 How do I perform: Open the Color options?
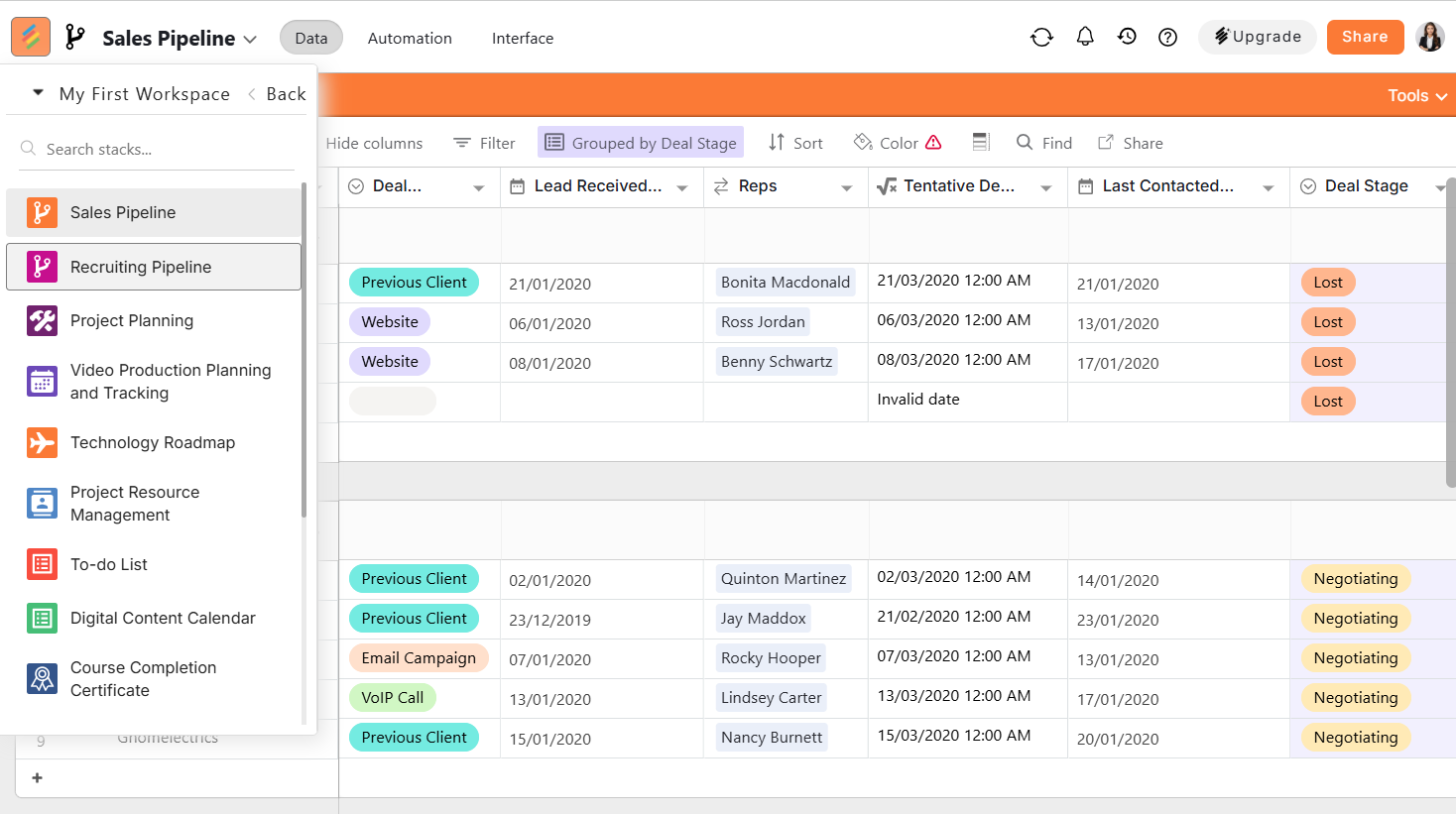click(x=898, y=143)
